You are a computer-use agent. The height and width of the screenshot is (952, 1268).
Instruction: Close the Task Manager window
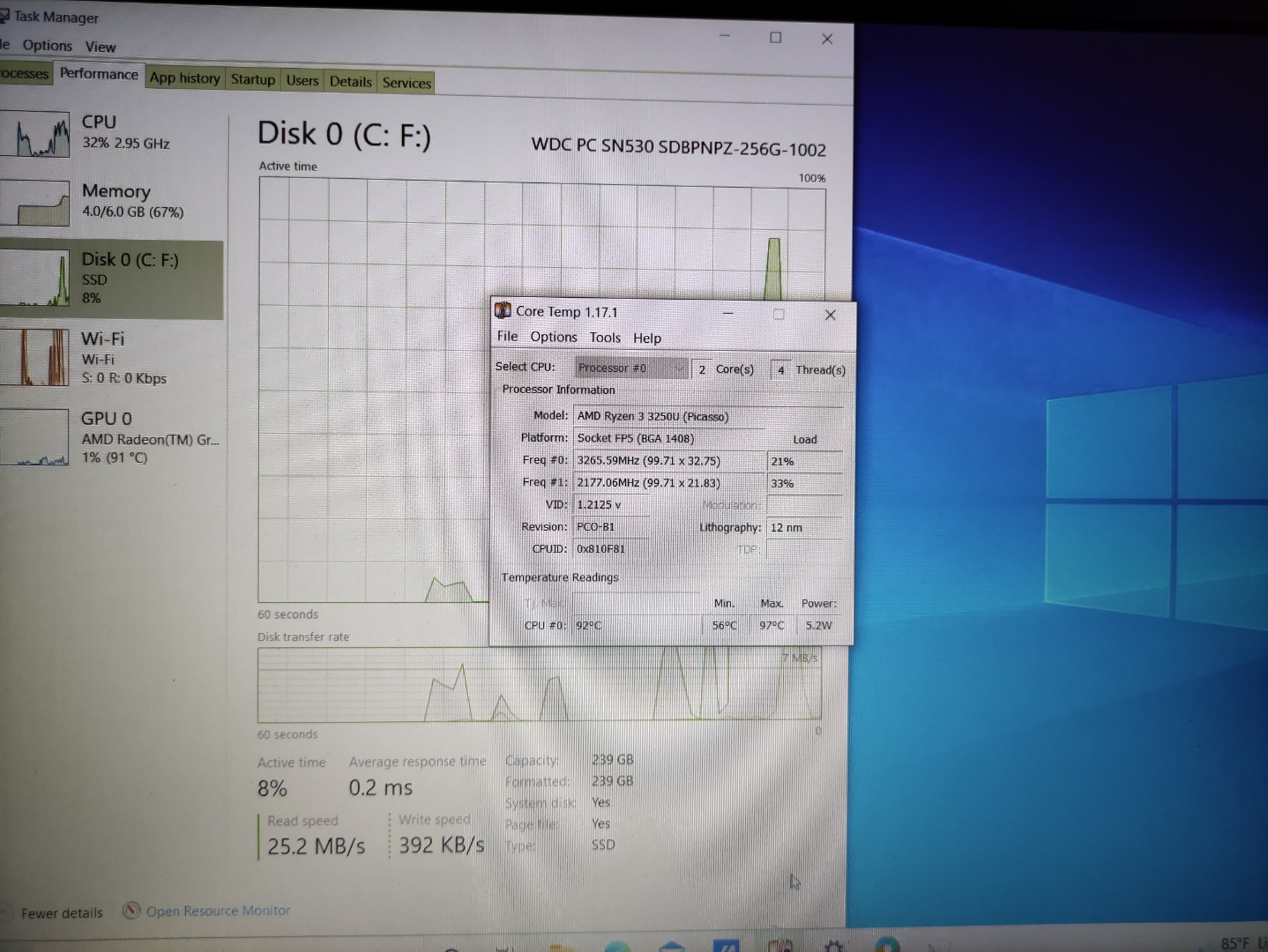[827, 39]
